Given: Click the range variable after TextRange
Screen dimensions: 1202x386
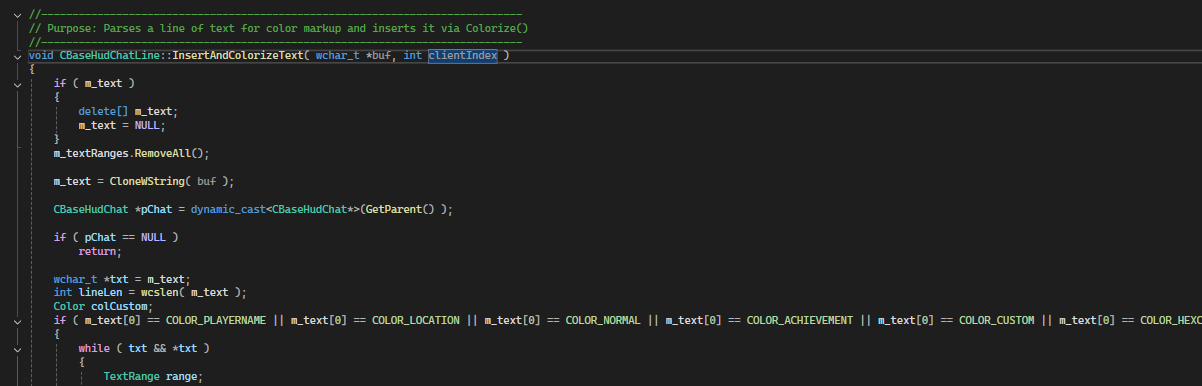Looking at the screenshot, I should click(181, 376).
